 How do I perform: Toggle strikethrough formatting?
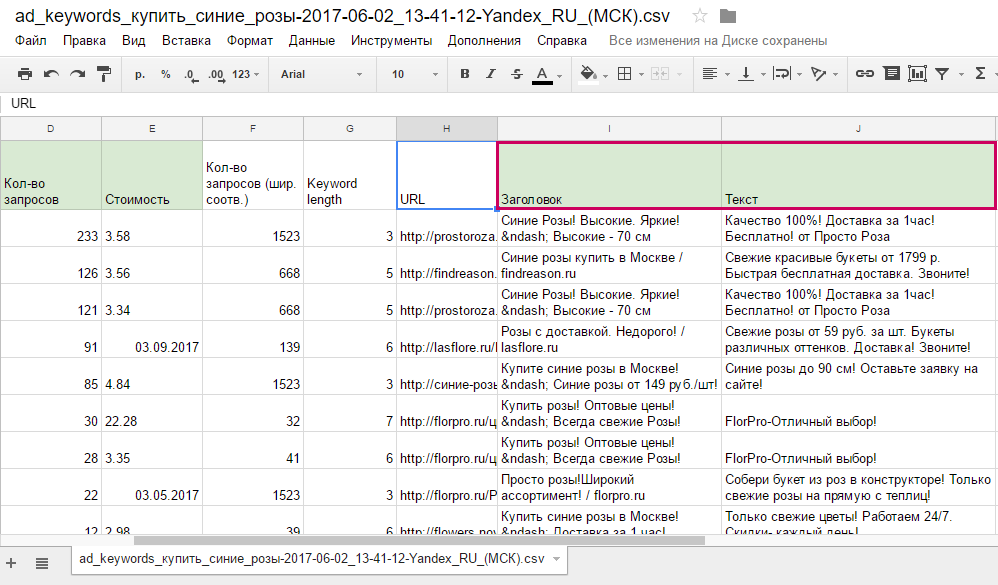pos(516,74)
